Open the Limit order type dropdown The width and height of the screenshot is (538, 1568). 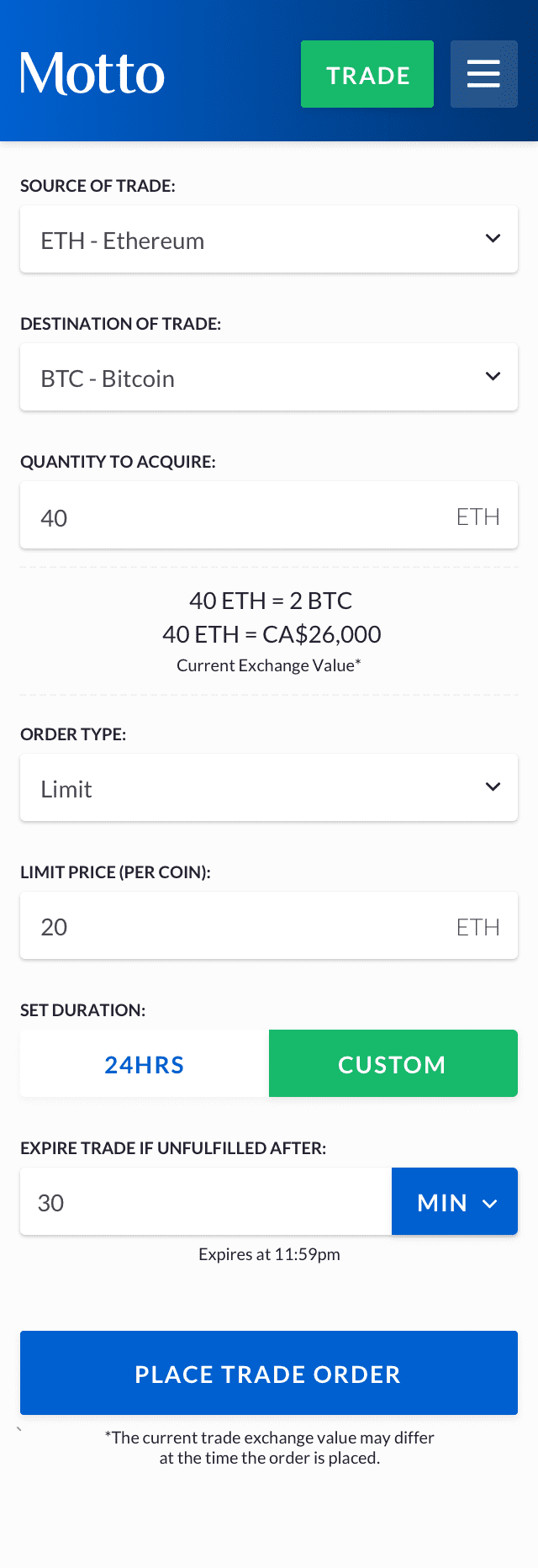(269, 787)
